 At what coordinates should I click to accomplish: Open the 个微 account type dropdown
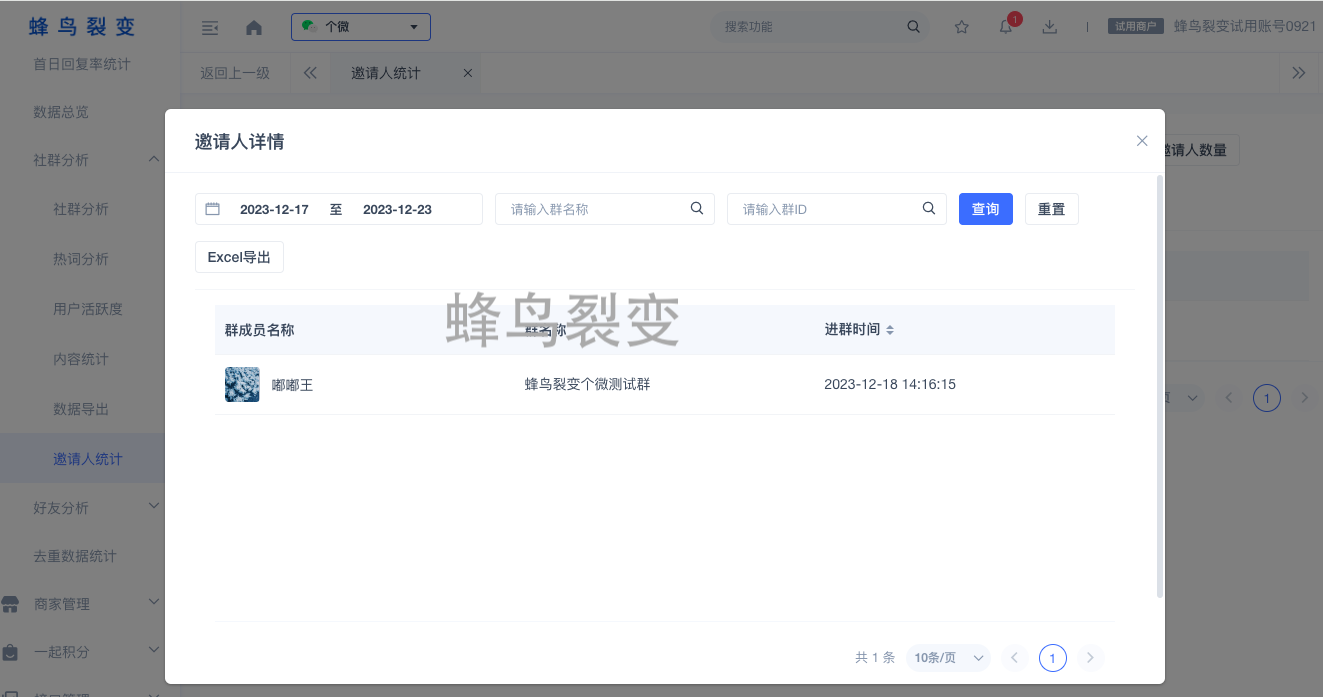361,27
